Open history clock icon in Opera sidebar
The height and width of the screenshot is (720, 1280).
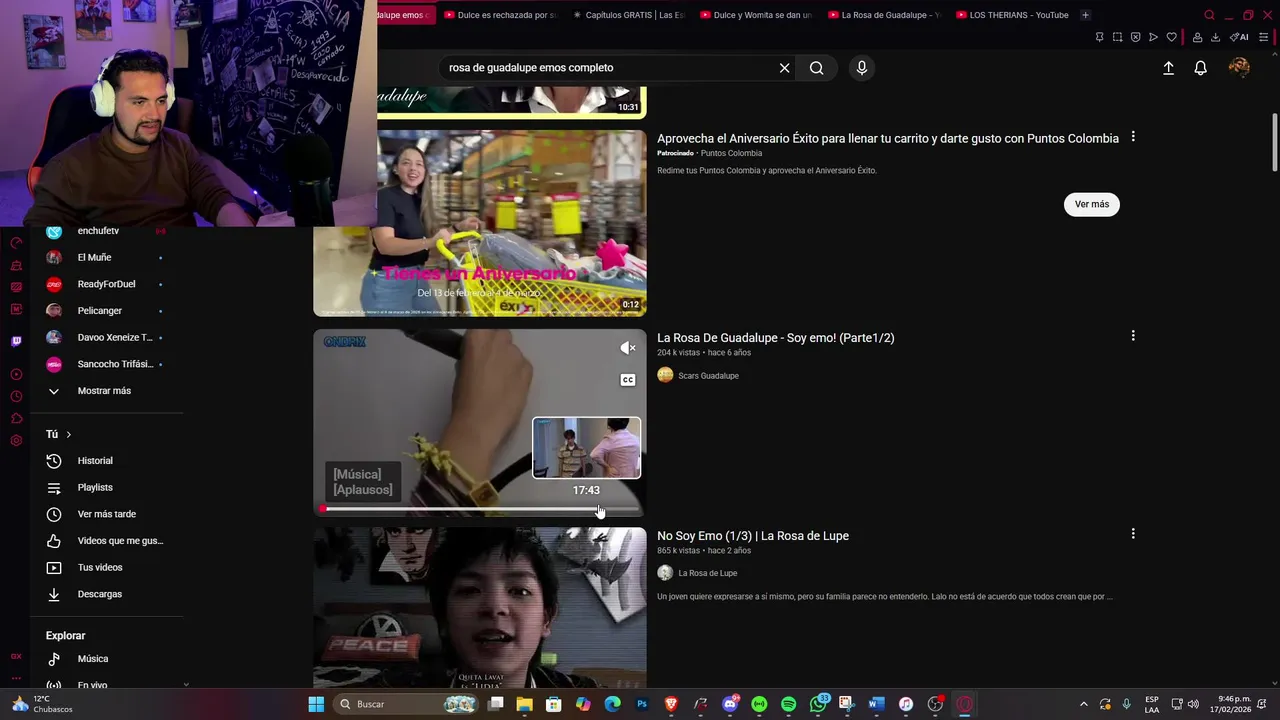pyautogui.click(x=16, y=397)
